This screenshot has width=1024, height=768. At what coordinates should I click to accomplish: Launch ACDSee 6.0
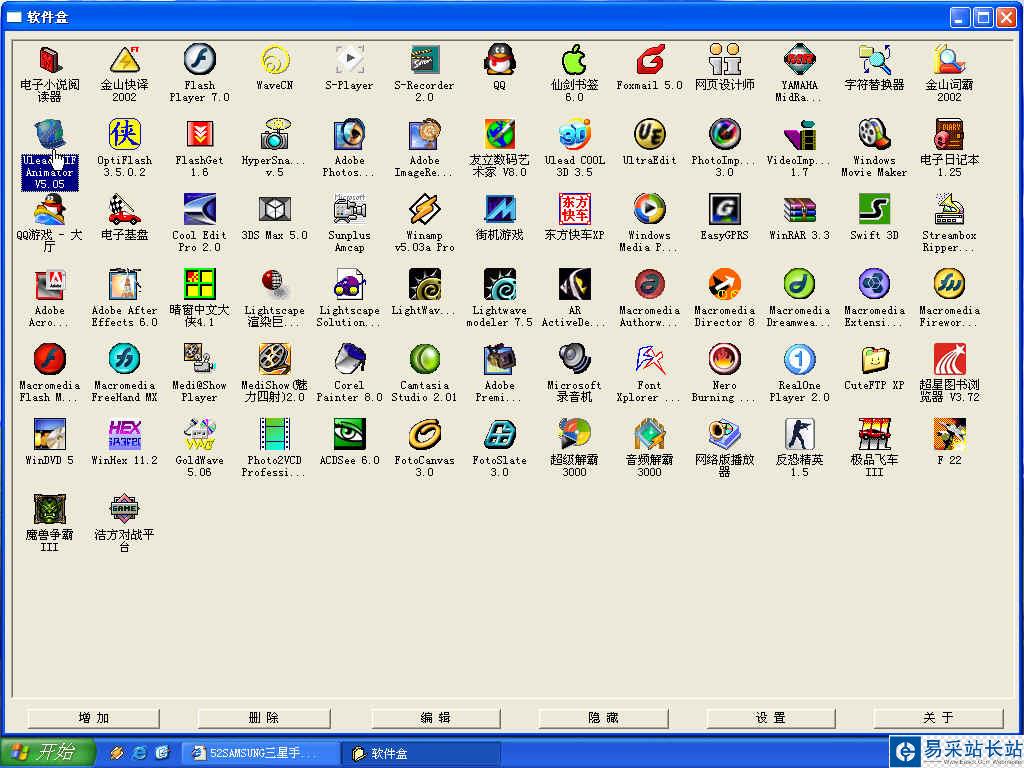tap(349, 434)
